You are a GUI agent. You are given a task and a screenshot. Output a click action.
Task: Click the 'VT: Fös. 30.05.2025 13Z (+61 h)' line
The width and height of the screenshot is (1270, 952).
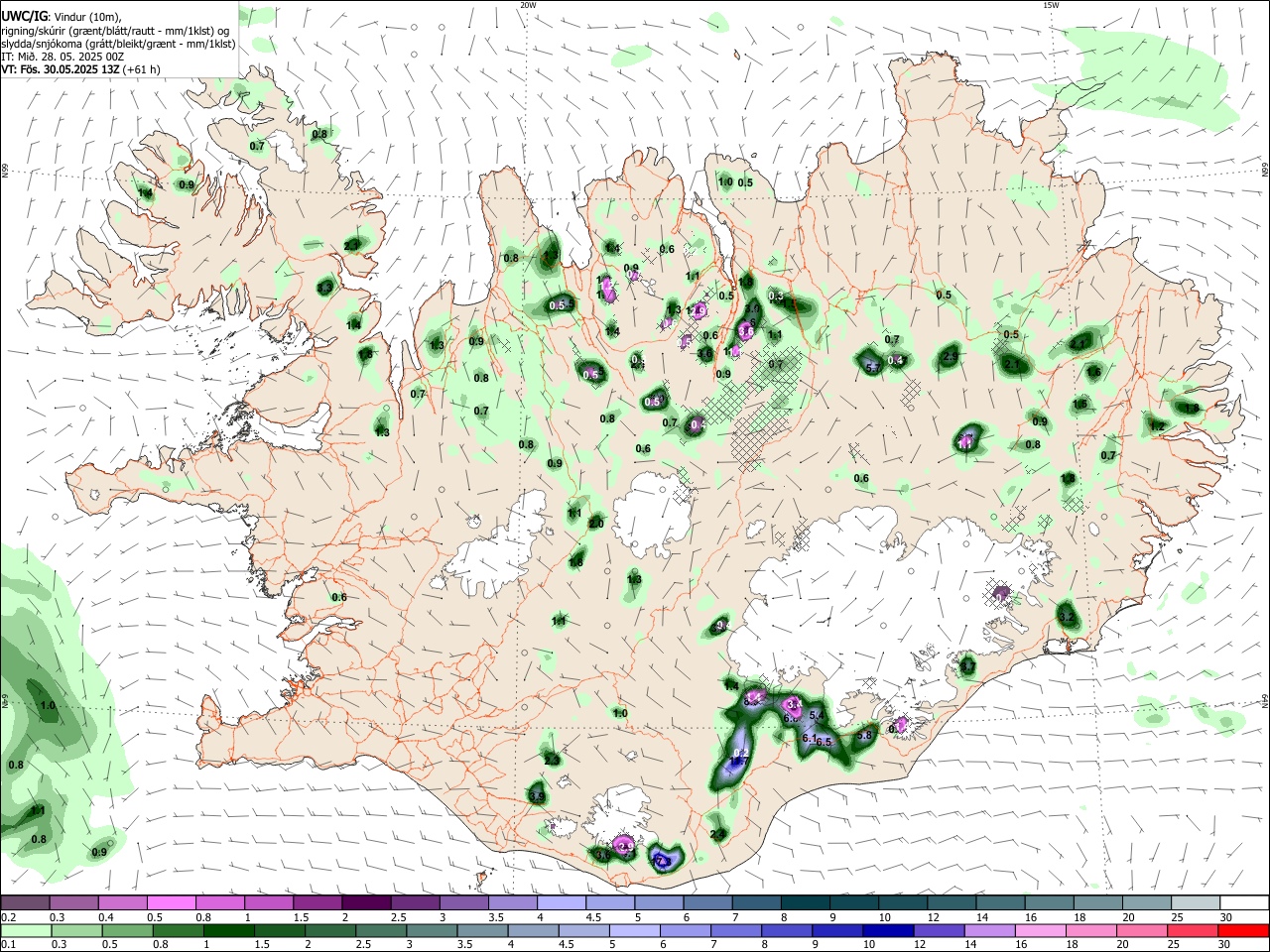coord(80,69)
